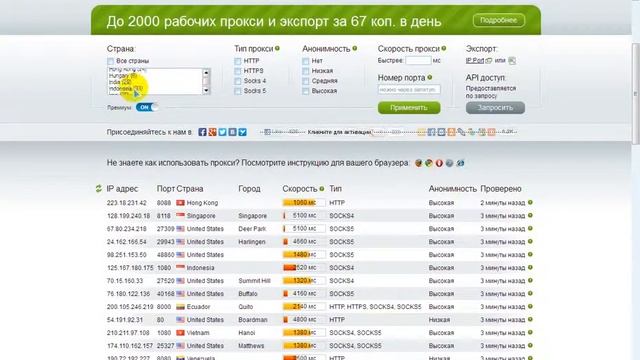
Task: Open Chrome browser instructions icon
Action: [x=429, y=163]
